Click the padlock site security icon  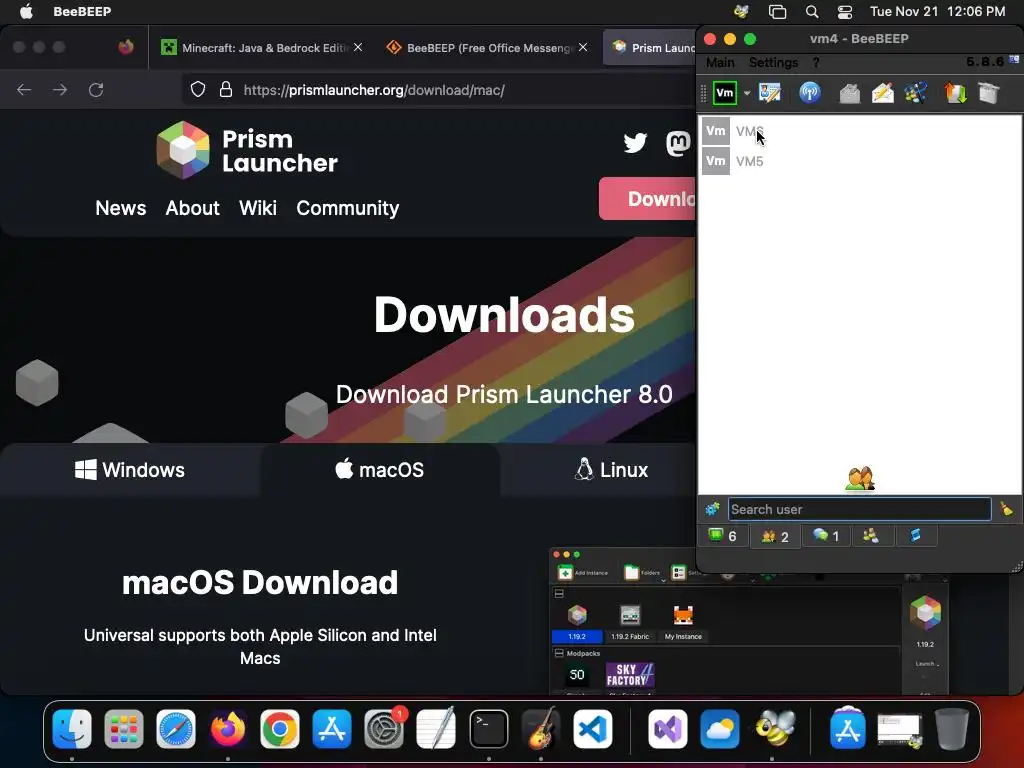225,89
